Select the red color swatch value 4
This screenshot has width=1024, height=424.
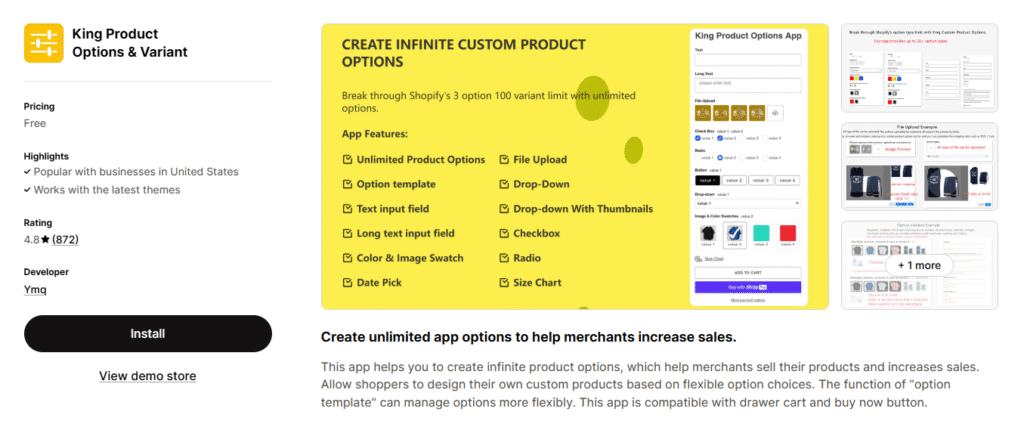(x=787, y=234)
